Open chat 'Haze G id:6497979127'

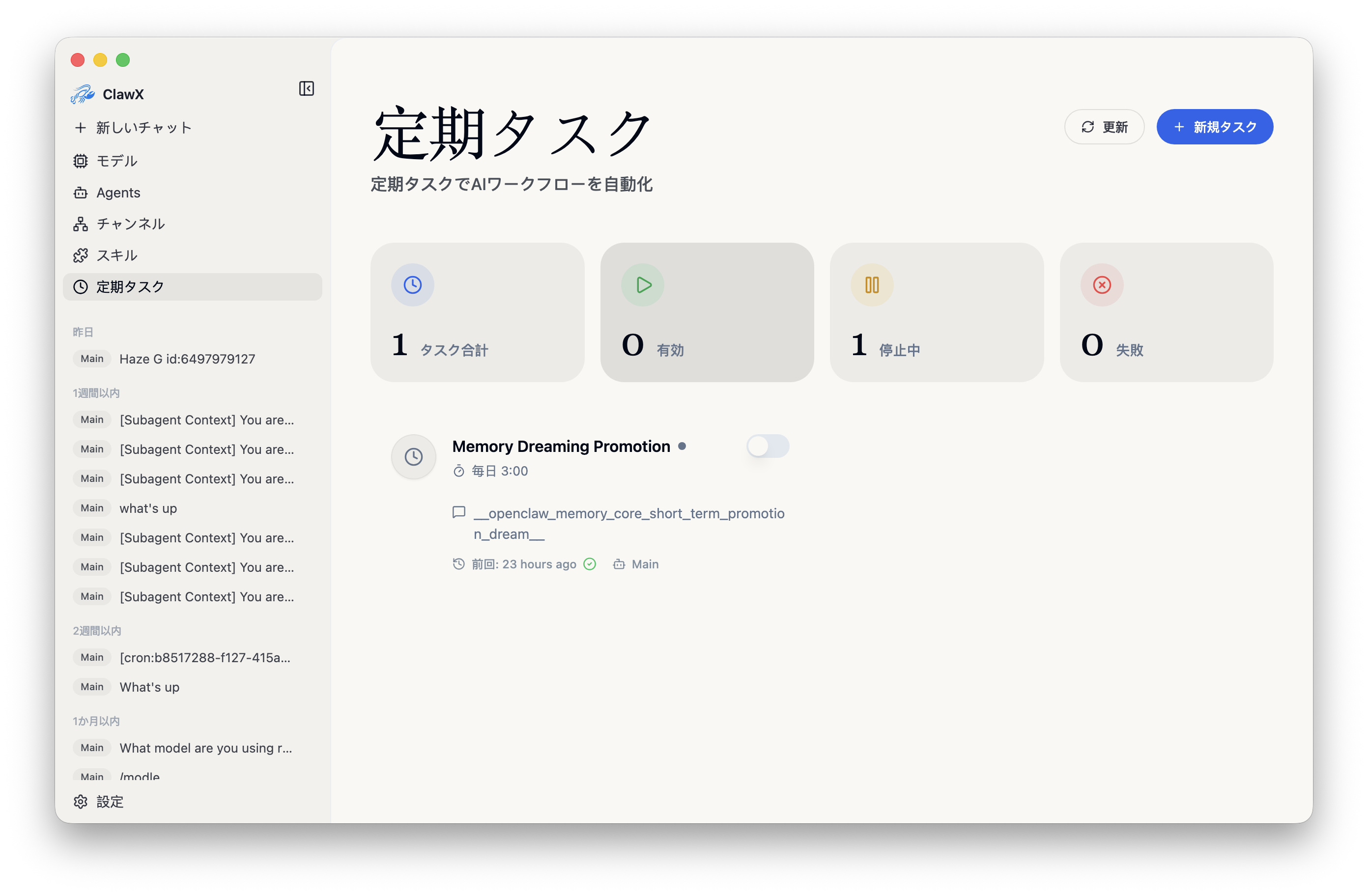(x=192, y=359)
